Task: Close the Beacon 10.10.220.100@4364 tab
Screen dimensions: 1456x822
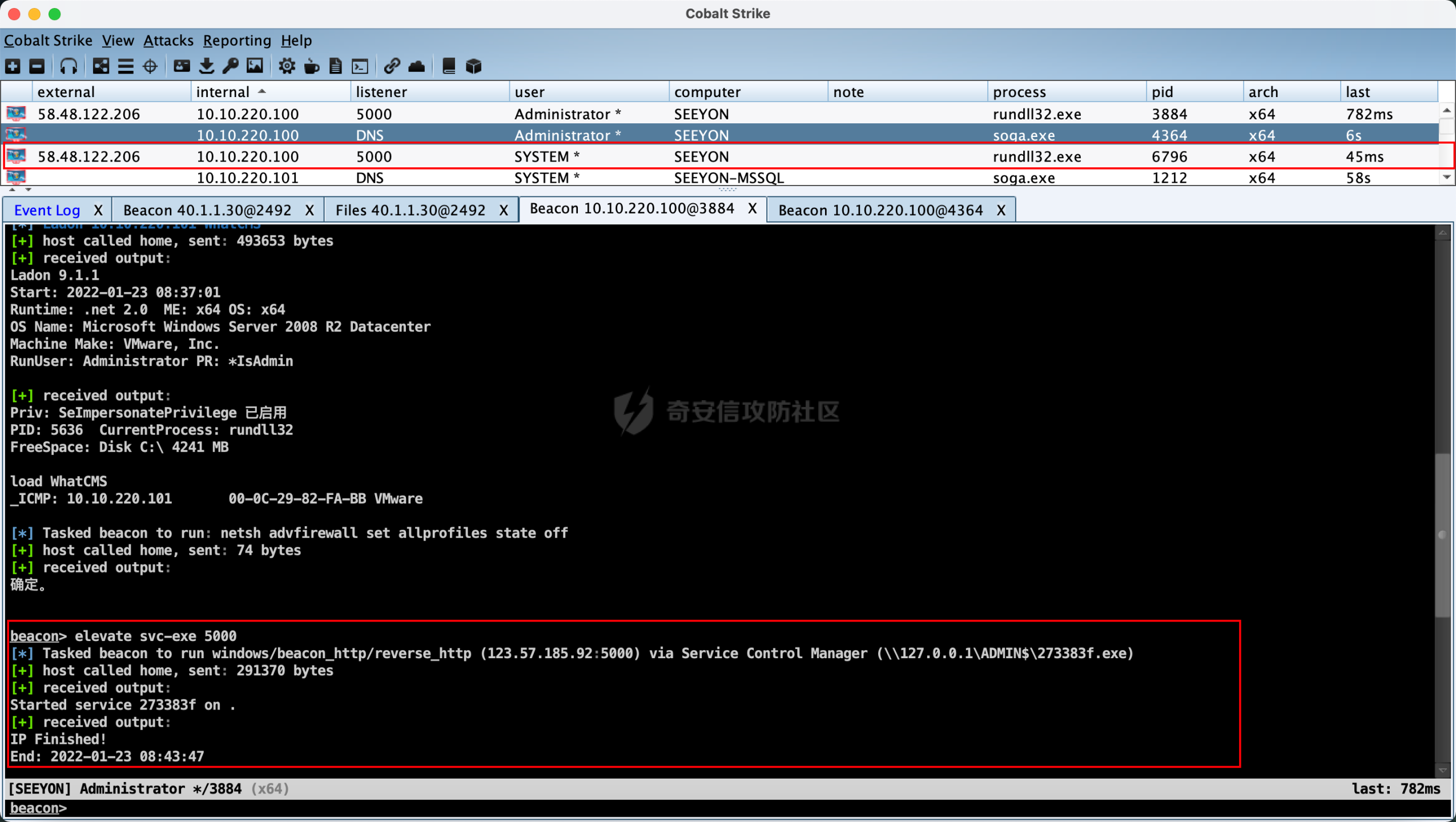Action: (1001, 210)
